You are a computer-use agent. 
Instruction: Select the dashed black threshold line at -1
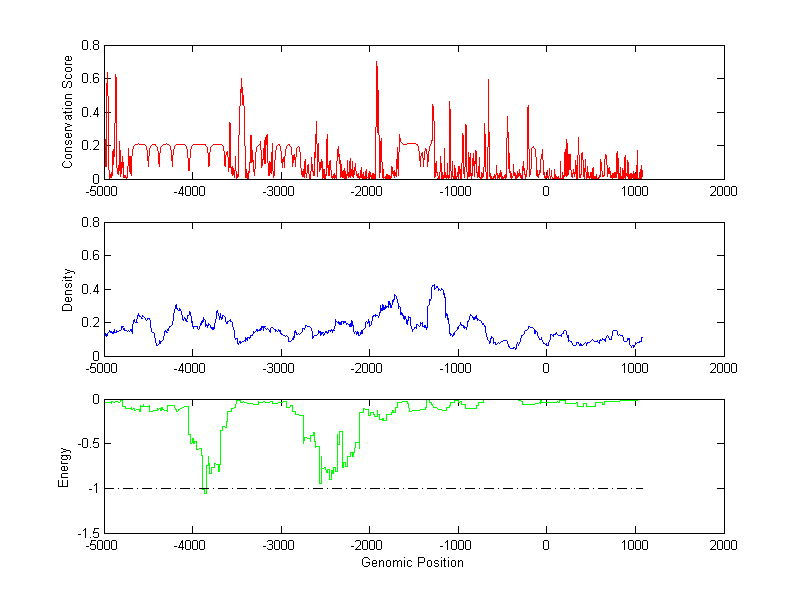(500, 488)
